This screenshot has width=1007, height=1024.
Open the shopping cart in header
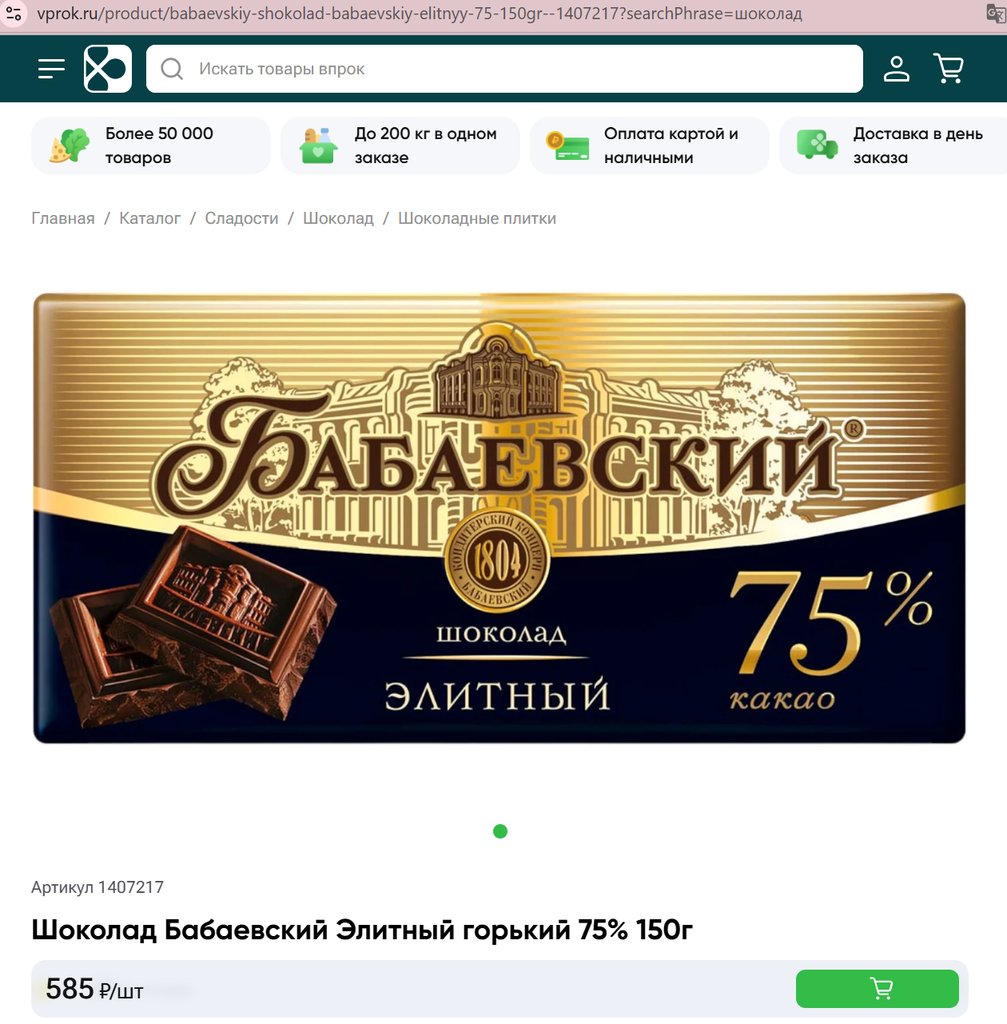(x=949, y=69)
